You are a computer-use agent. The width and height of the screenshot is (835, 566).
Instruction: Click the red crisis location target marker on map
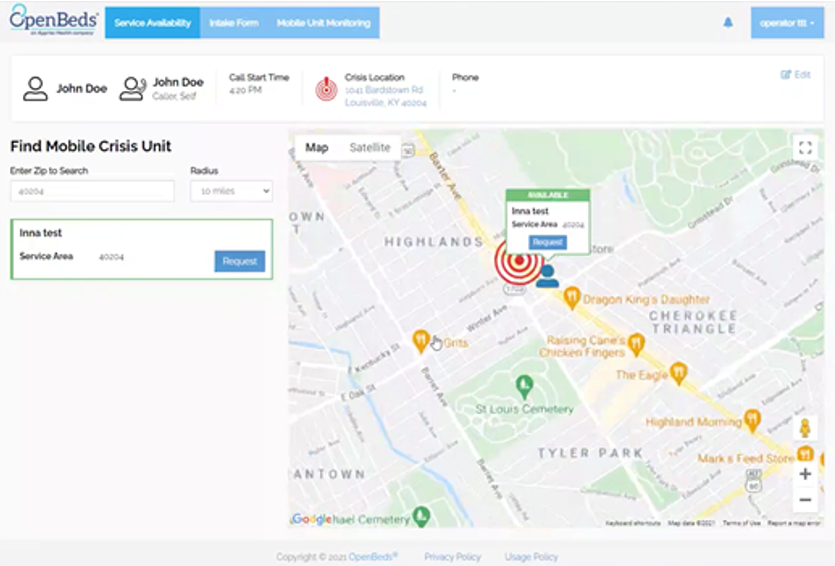point(516,262)
